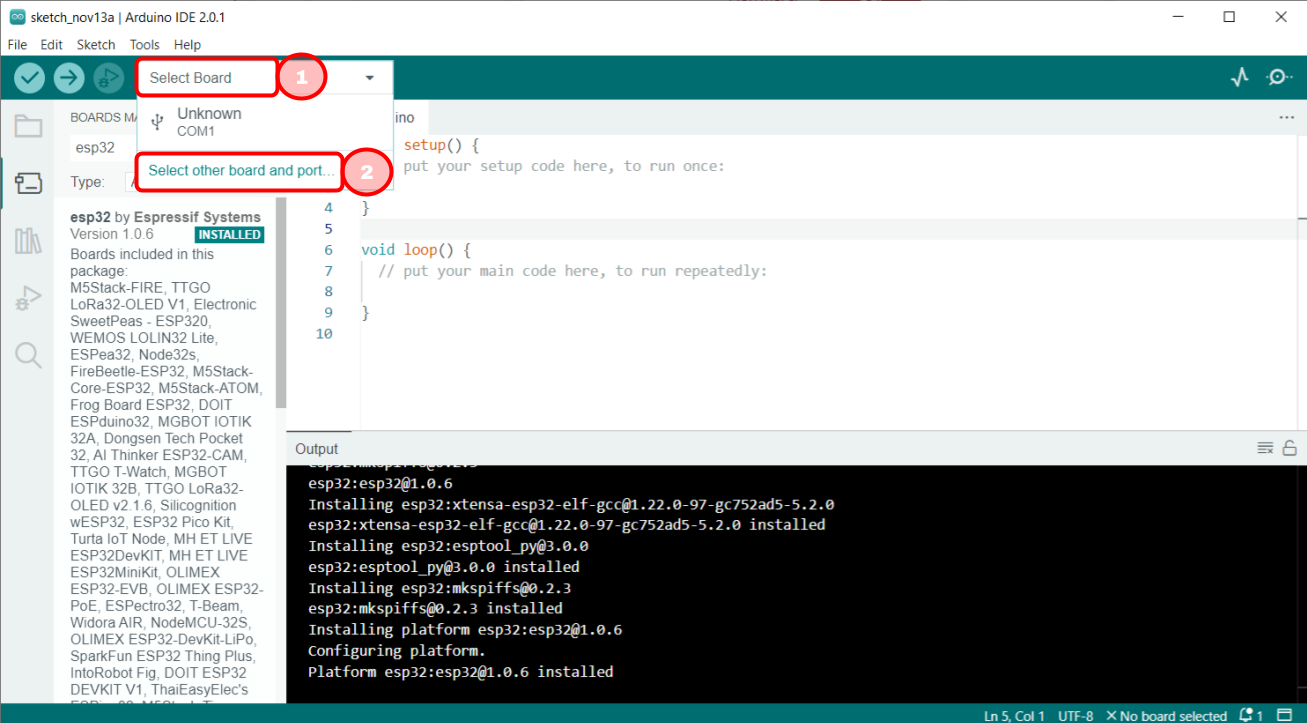Open the Select Board dropdown arrow
The image size is (1307, 723).
(369, 77)
